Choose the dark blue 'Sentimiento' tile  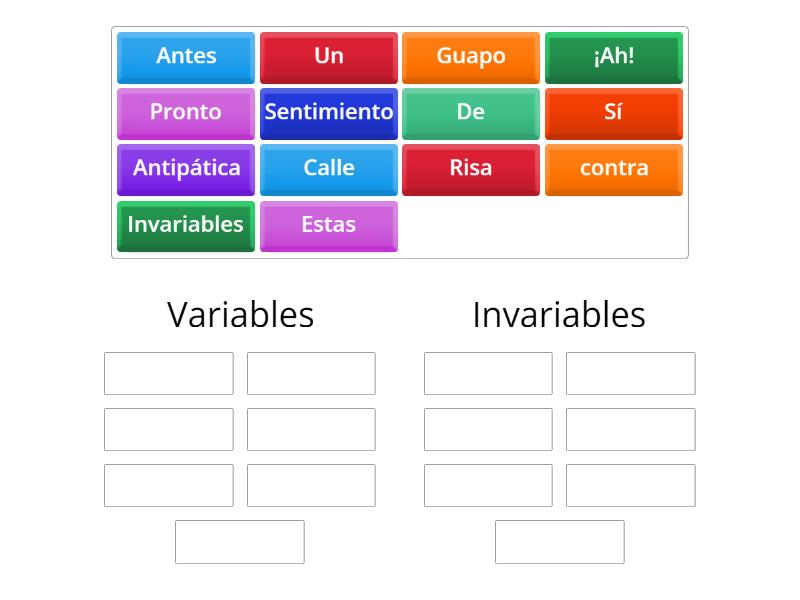[329, 113]
